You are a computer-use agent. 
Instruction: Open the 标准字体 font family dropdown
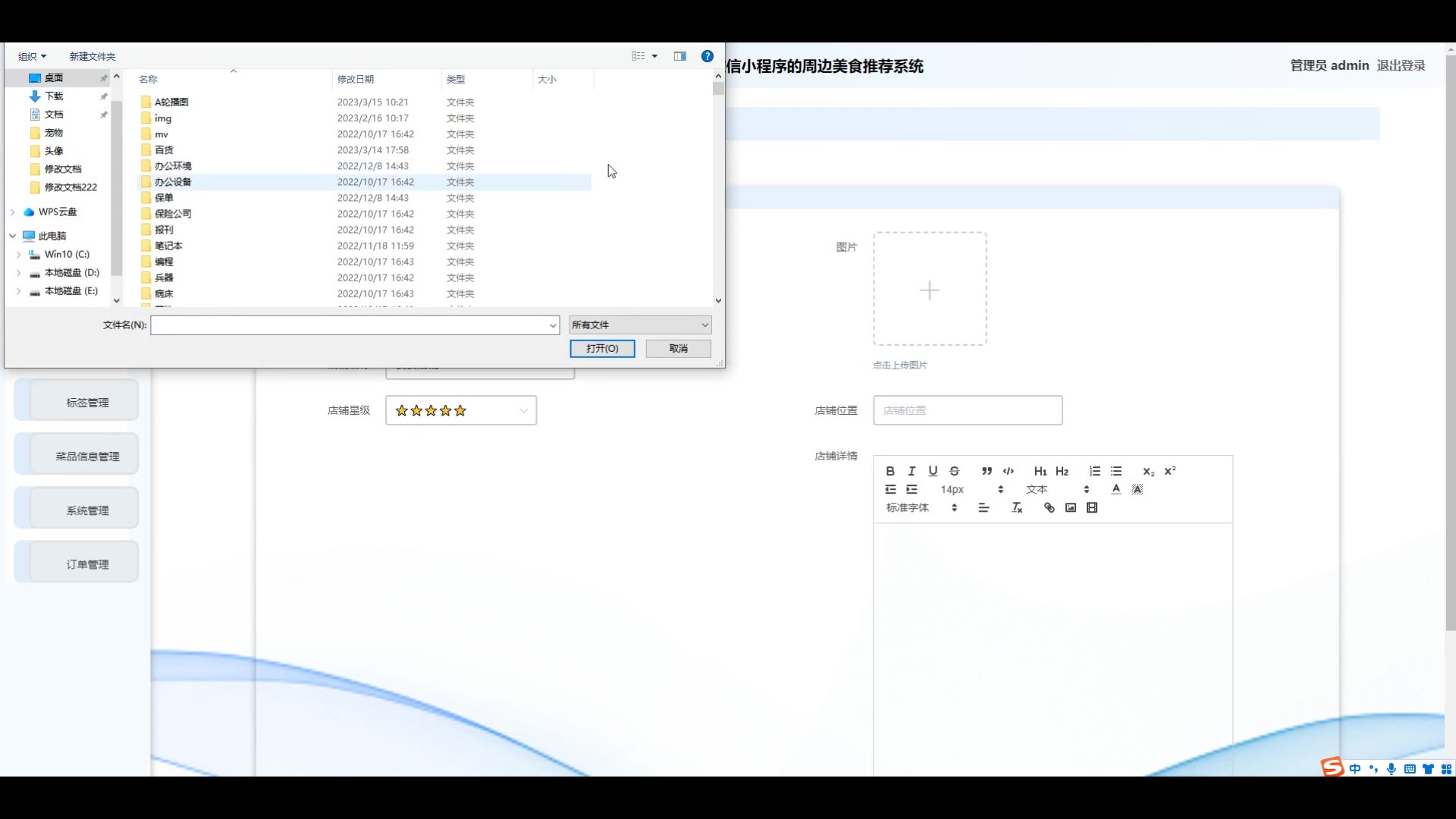click(x=921, y=508)
